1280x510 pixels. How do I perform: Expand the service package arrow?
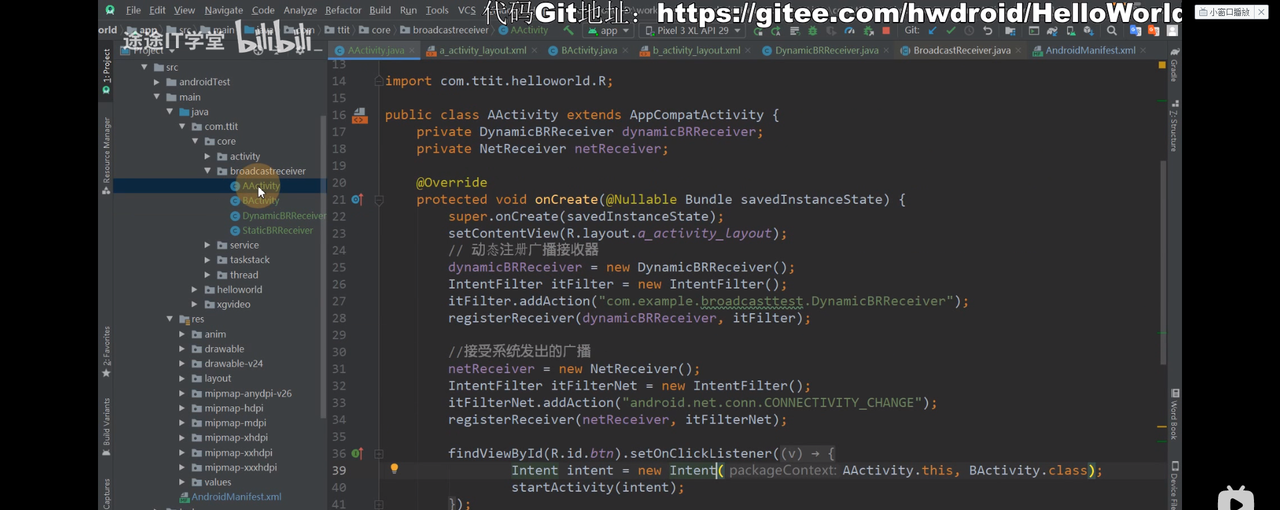208,245
